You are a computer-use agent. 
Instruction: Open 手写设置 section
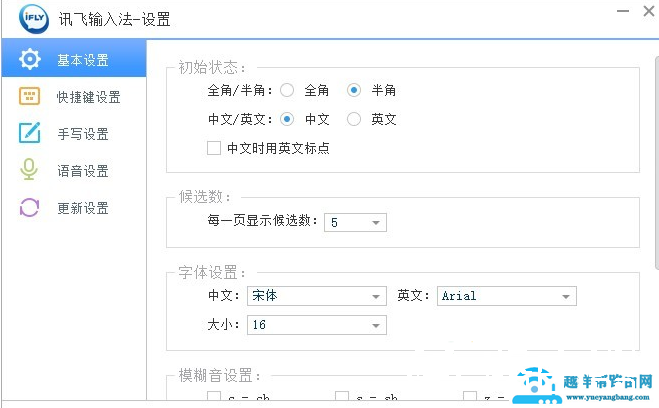tap(74, 134)
